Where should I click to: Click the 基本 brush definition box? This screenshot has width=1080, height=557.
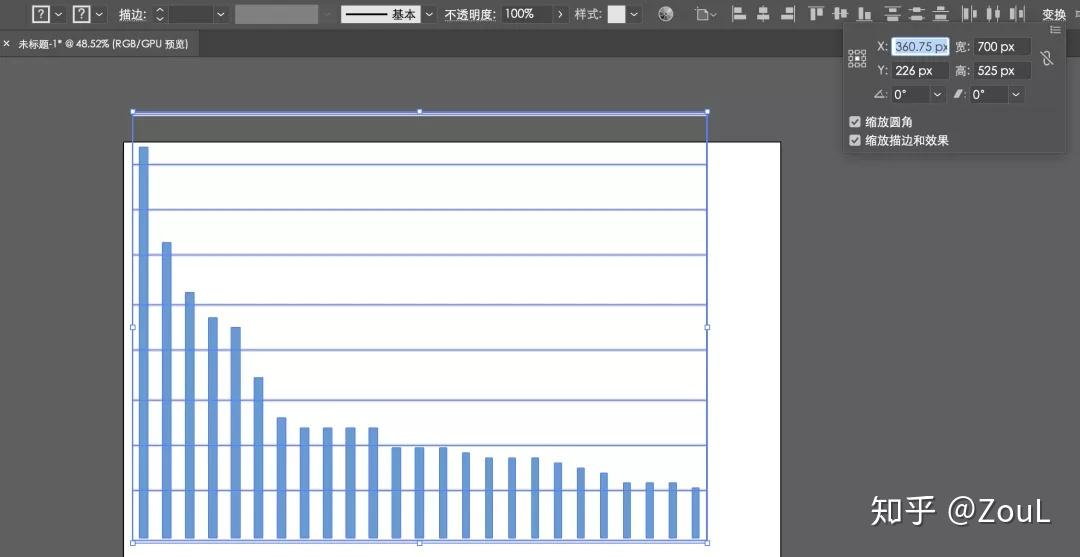(x=381, y=14)
